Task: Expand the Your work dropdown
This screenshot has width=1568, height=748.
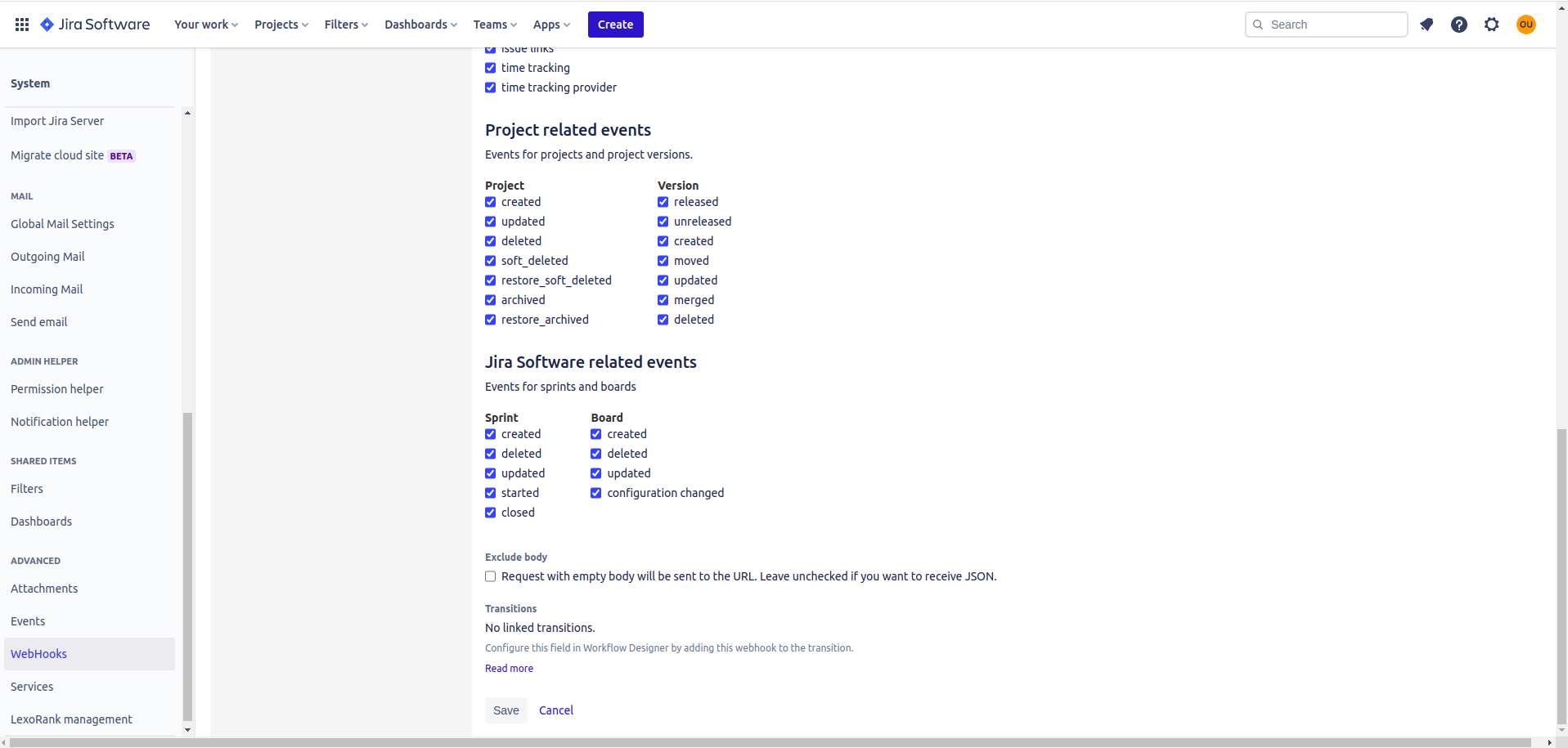Action: coord(206,25)
